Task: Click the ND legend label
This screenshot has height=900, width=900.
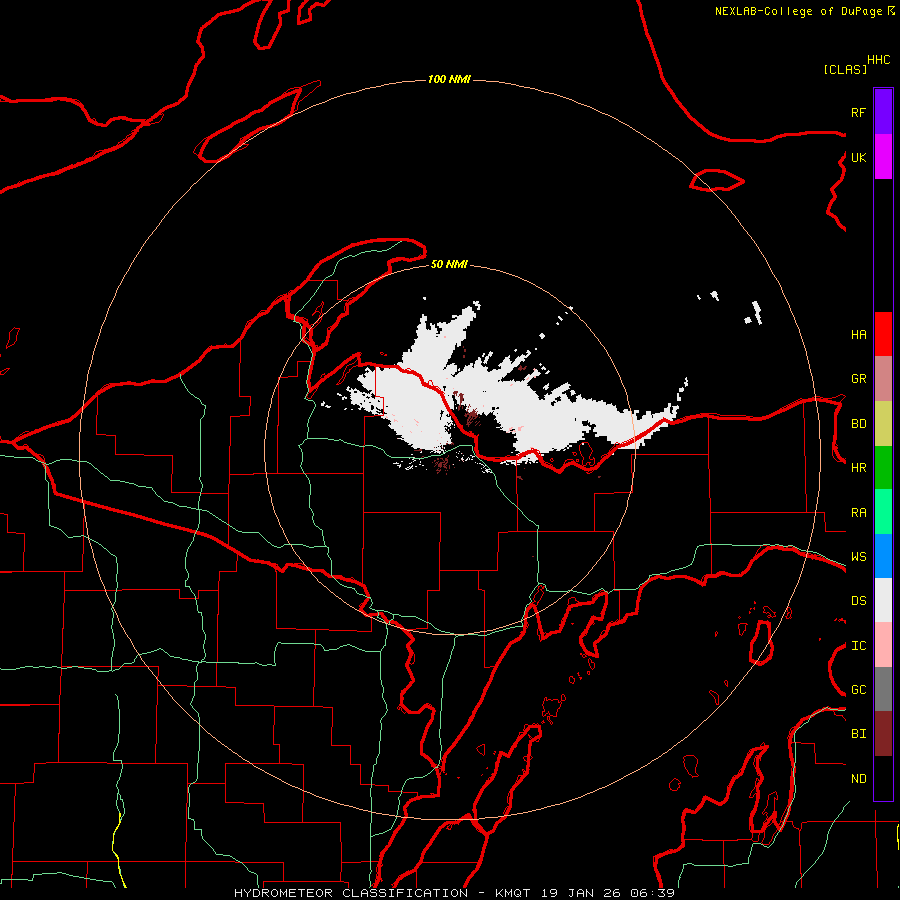Action: pyautogui.click(x=858, y=779)
